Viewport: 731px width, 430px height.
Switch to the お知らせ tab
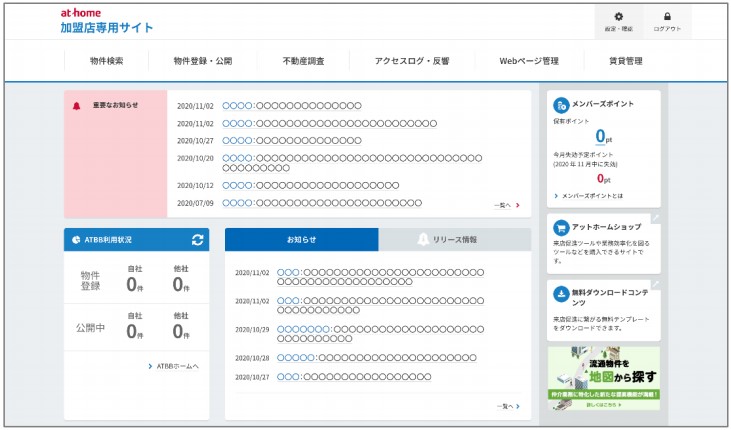pyautogui.click(x=302, y=239)
